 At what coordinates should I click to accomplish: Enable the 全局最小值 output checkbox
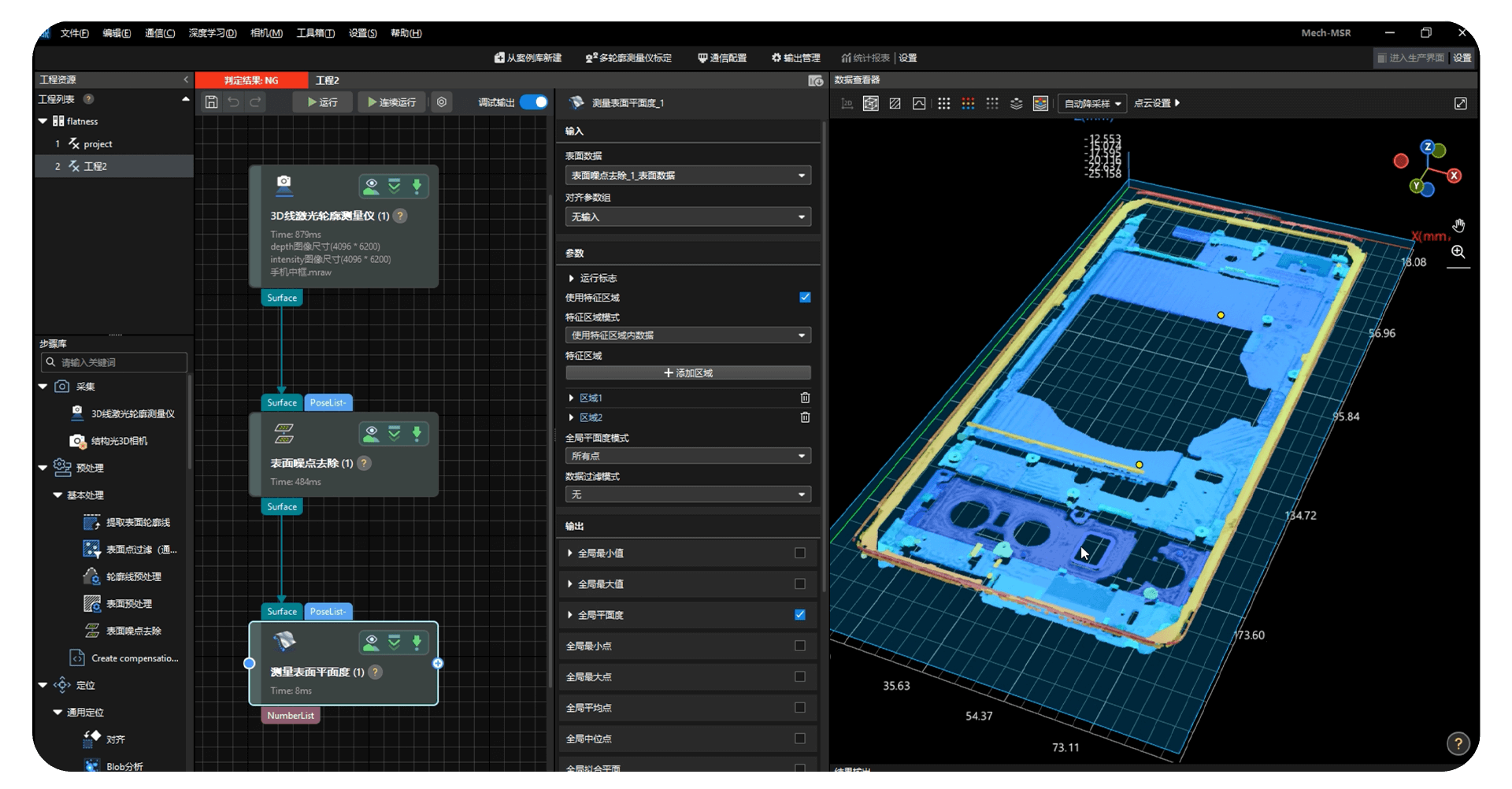pos(800,554)
